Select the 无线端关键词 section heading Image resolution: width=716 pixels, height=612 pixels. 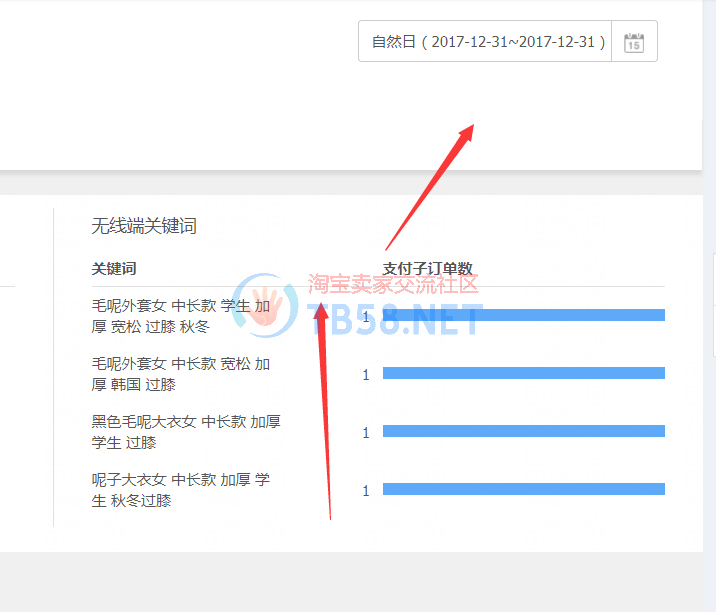[x=144, y=226]
